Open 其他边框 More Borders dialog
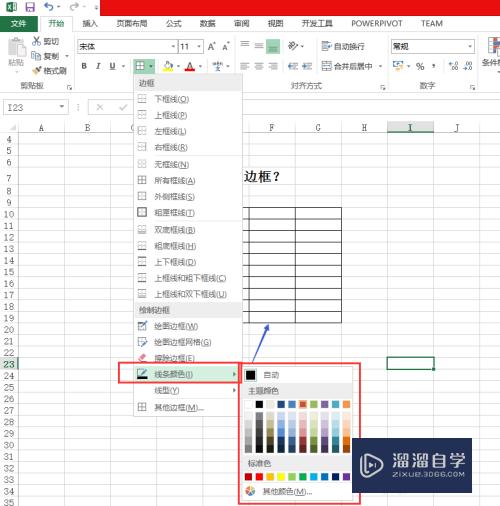Viewport: 500px width, 506px height. 187,407
